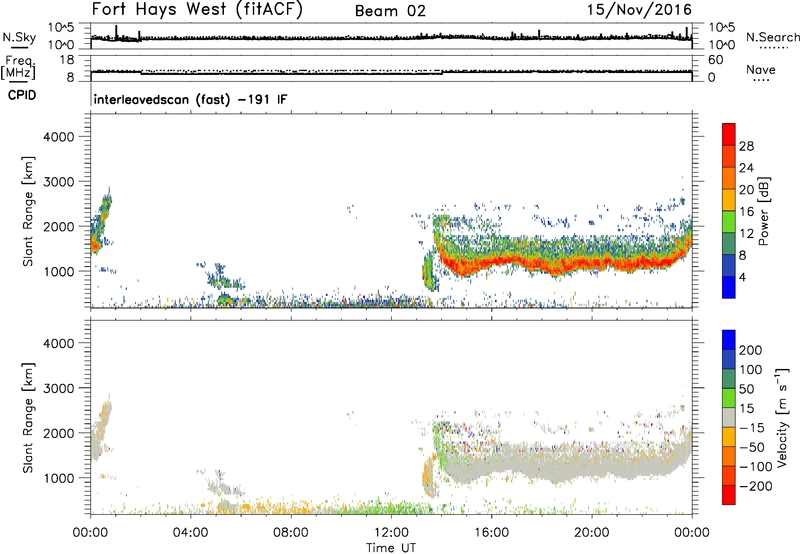Click the 4000 km tick in velocity panel
This screenshot has height=554, width=800.
[x=59, y=343]
